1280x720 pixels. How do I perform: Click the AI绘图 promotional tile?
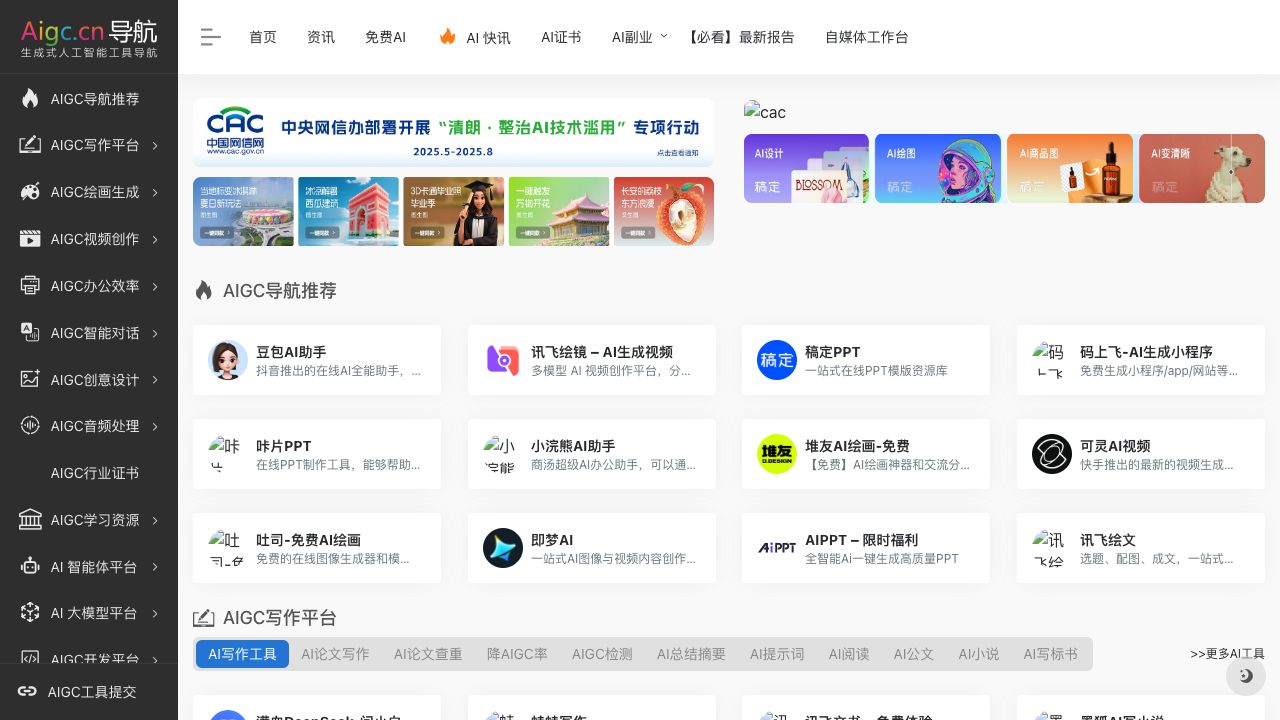(x=938, y=168)
